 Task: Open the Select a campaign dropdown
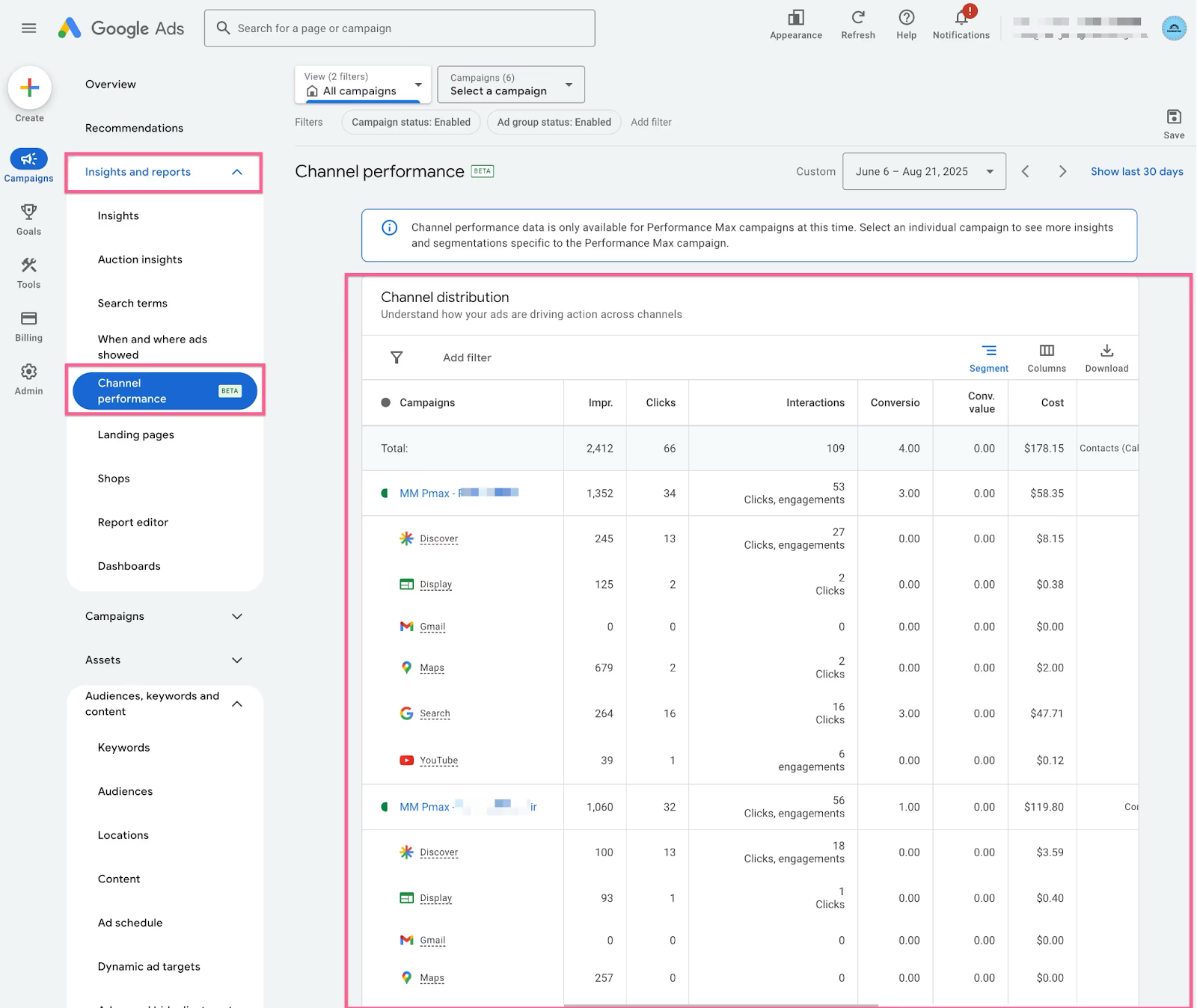pos(511,84)
